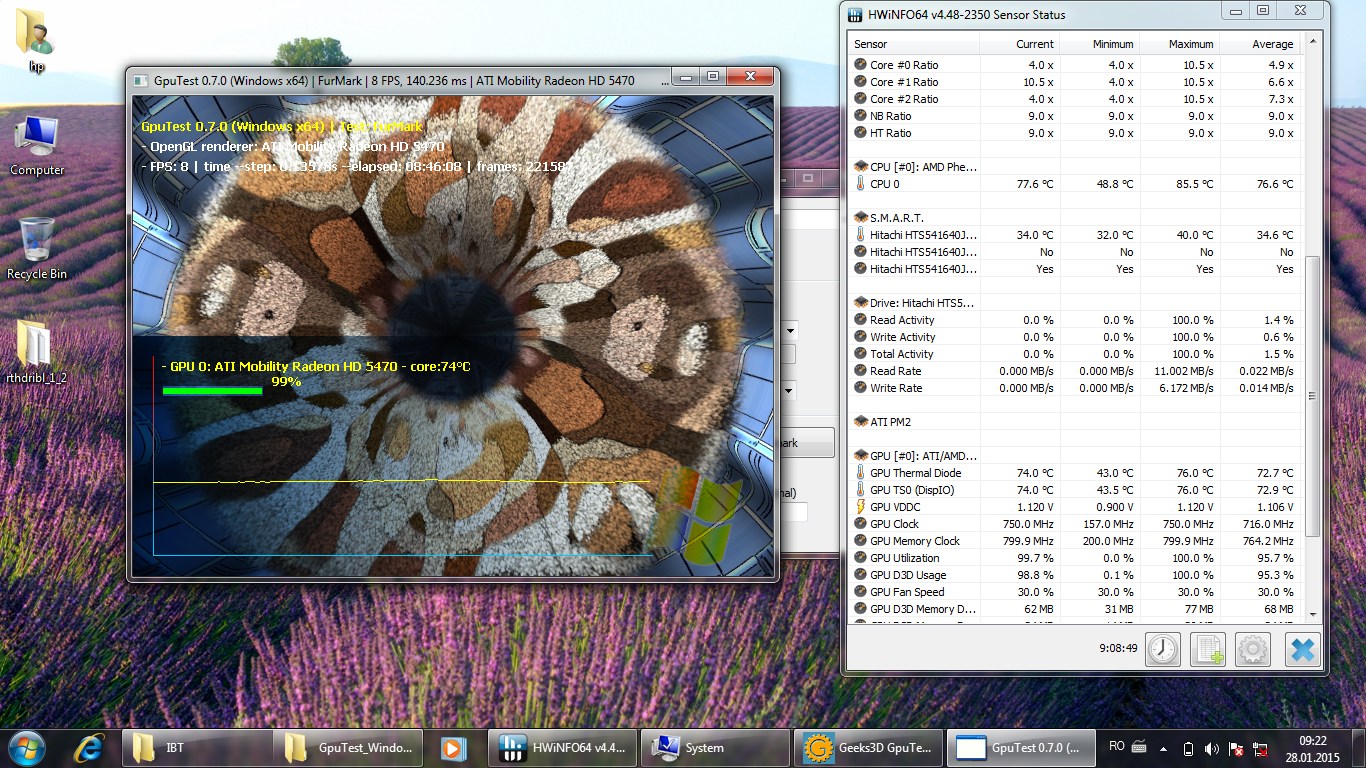This screenshot has width=1366, height=768.
Task: Select the 'Core #2 Ratio' sensor row
Action: coord(1074,99)
